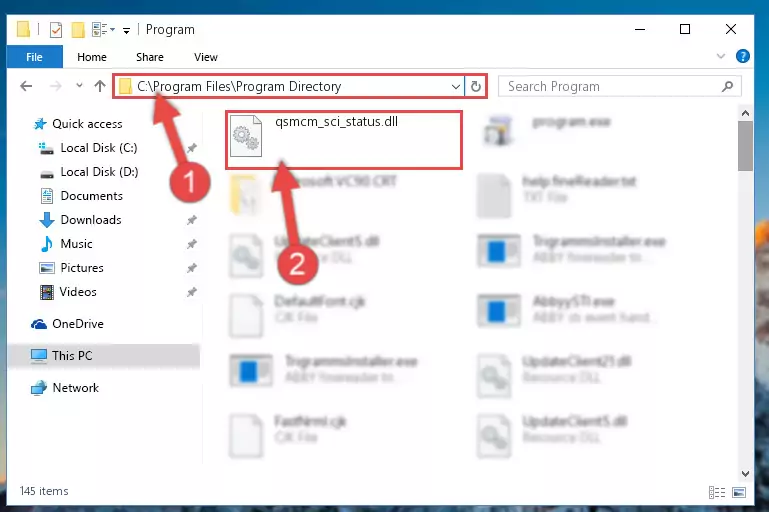769x512 pixels.
Task: Open the recent locations dropdown
Action: (x=79, y=86)
